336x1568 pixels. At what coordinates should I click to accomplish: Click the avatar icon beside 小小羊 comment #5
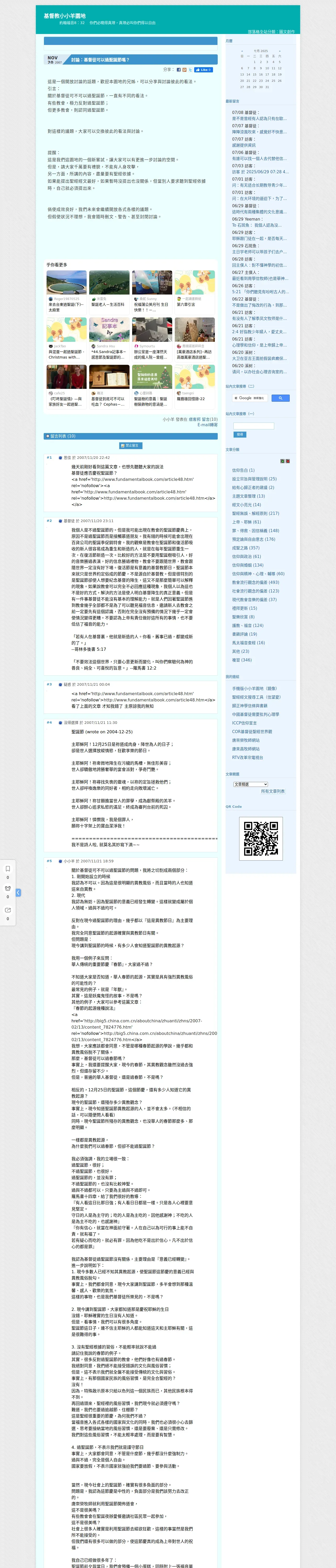pyautogui.click(x=61, y=861)
